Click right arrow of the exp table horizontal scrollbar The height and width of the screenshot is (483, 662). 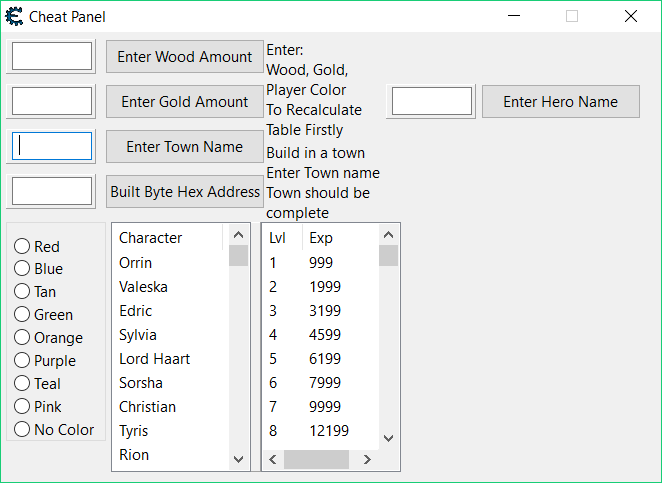[x=367, y=459]
